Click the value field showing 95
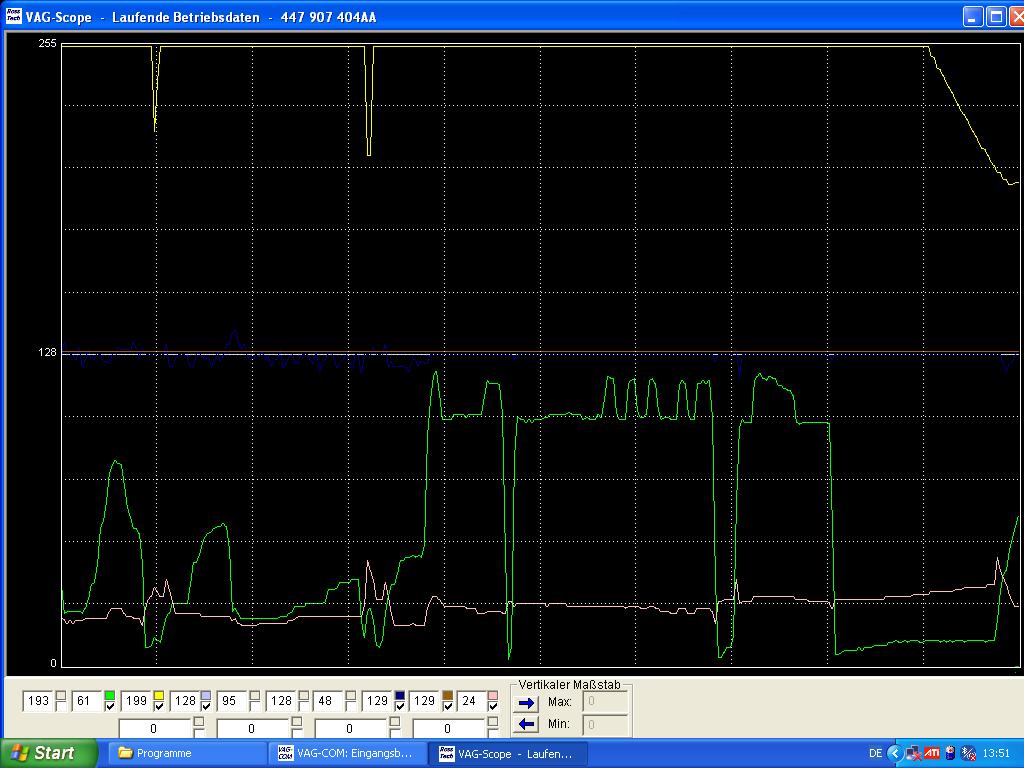 click(230, 702)
